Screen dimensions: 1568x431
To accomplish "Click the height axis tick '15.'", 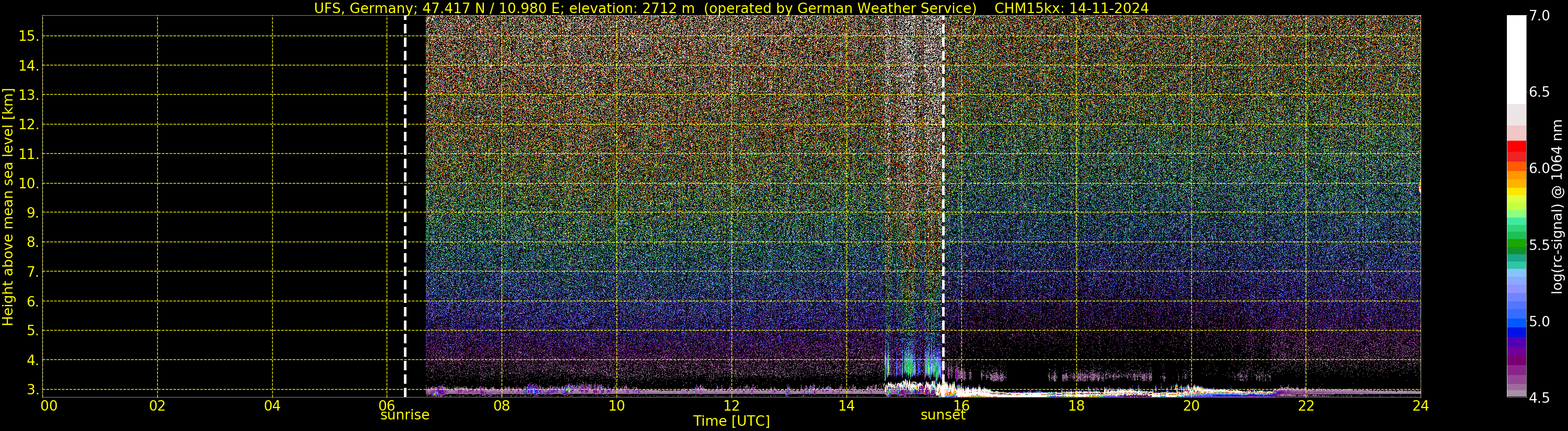I will coord(29,36).
